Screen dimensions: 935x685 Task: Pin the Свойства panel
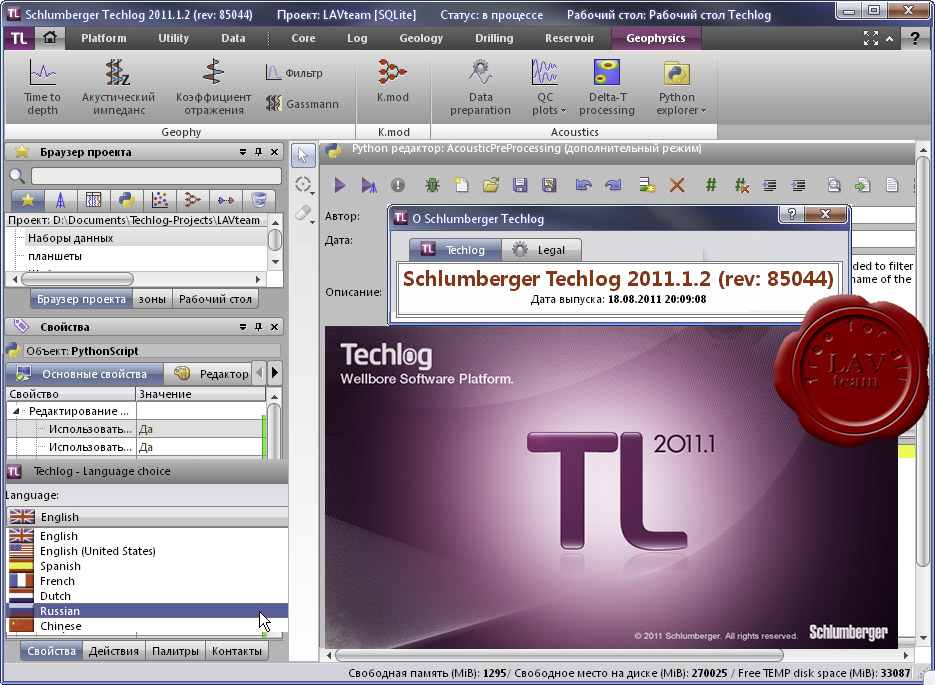pyautogui.click(x=258, y=327)
